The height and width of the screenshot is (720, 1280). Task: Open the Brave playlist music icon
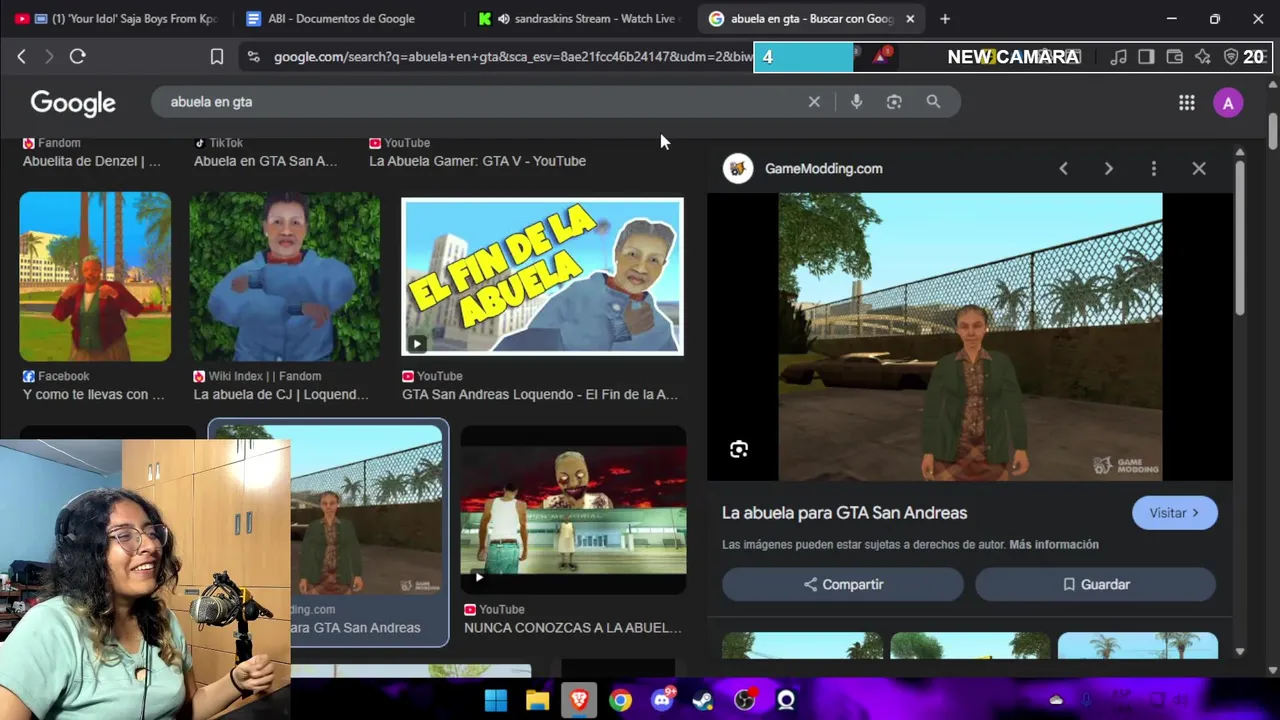click(x=1119, y=57)
